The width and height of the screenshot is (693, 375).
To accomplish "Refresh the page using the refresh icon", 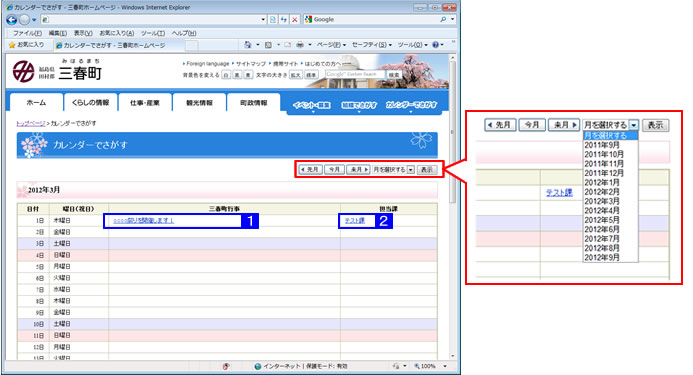I will (x=283, y=19).
